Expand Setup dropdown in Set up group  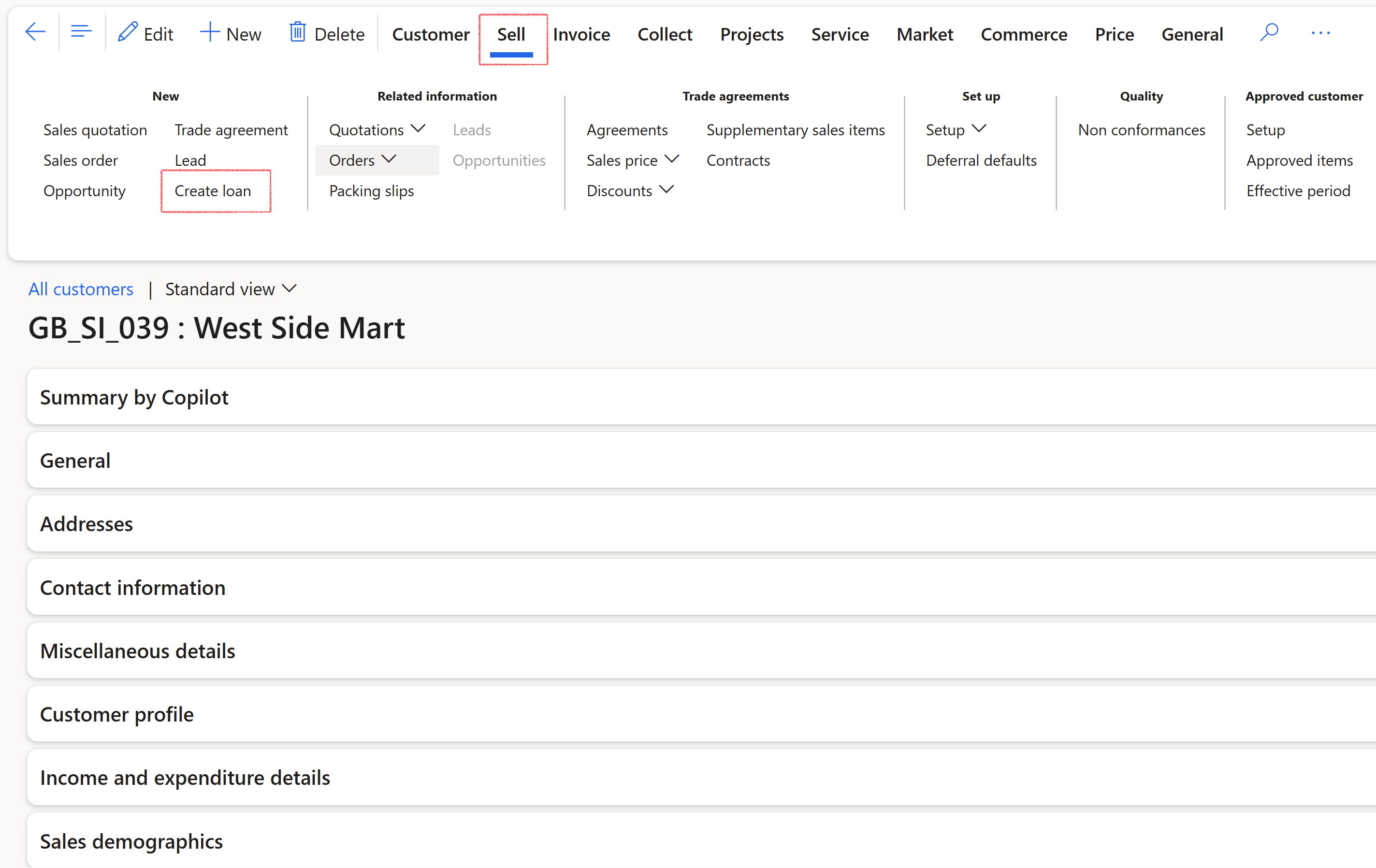click(x=956, y=130)
